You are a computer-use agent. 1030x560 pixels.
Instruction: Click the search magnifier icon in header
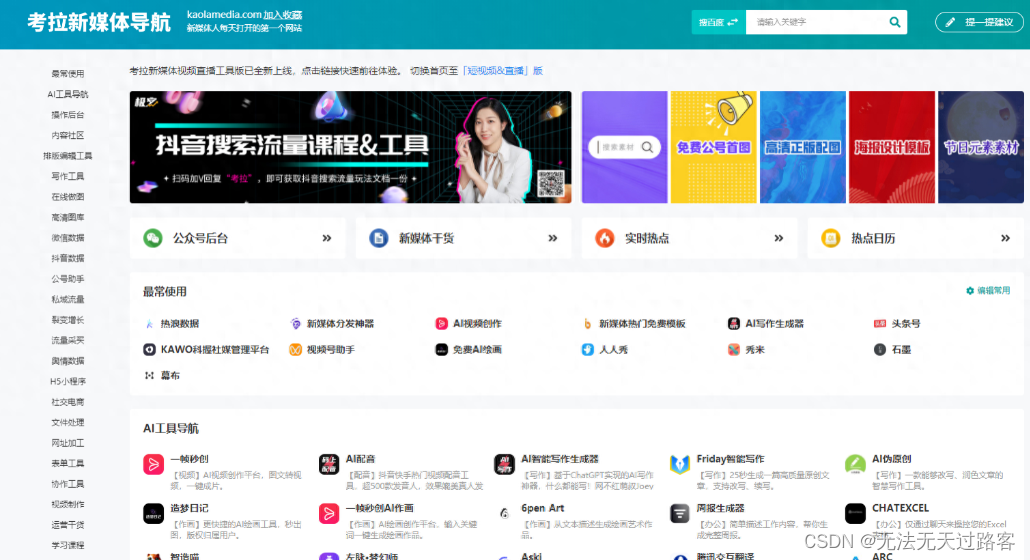point(895,22)
